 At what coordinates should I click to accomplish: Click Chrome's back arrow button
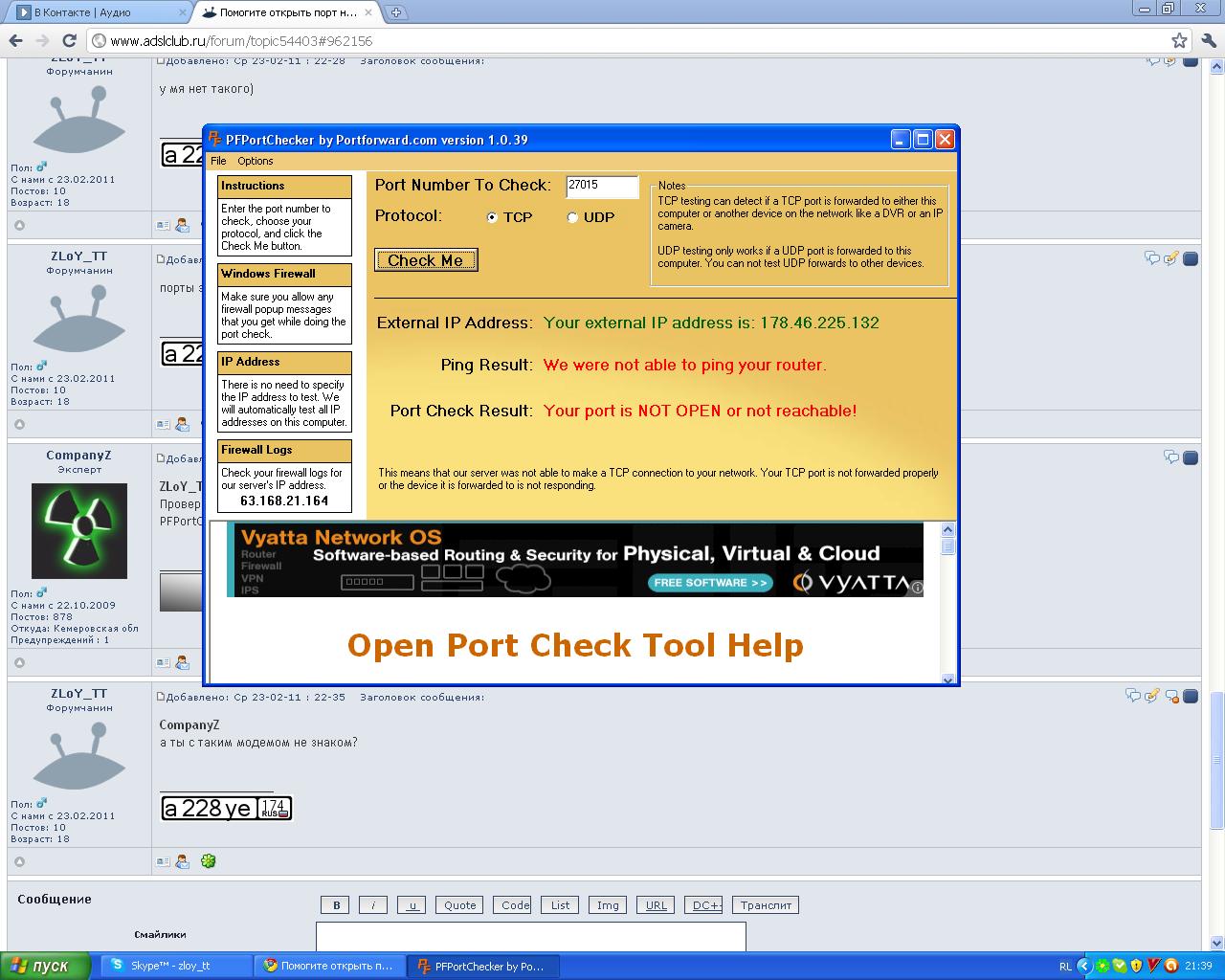tap(14, 40)
